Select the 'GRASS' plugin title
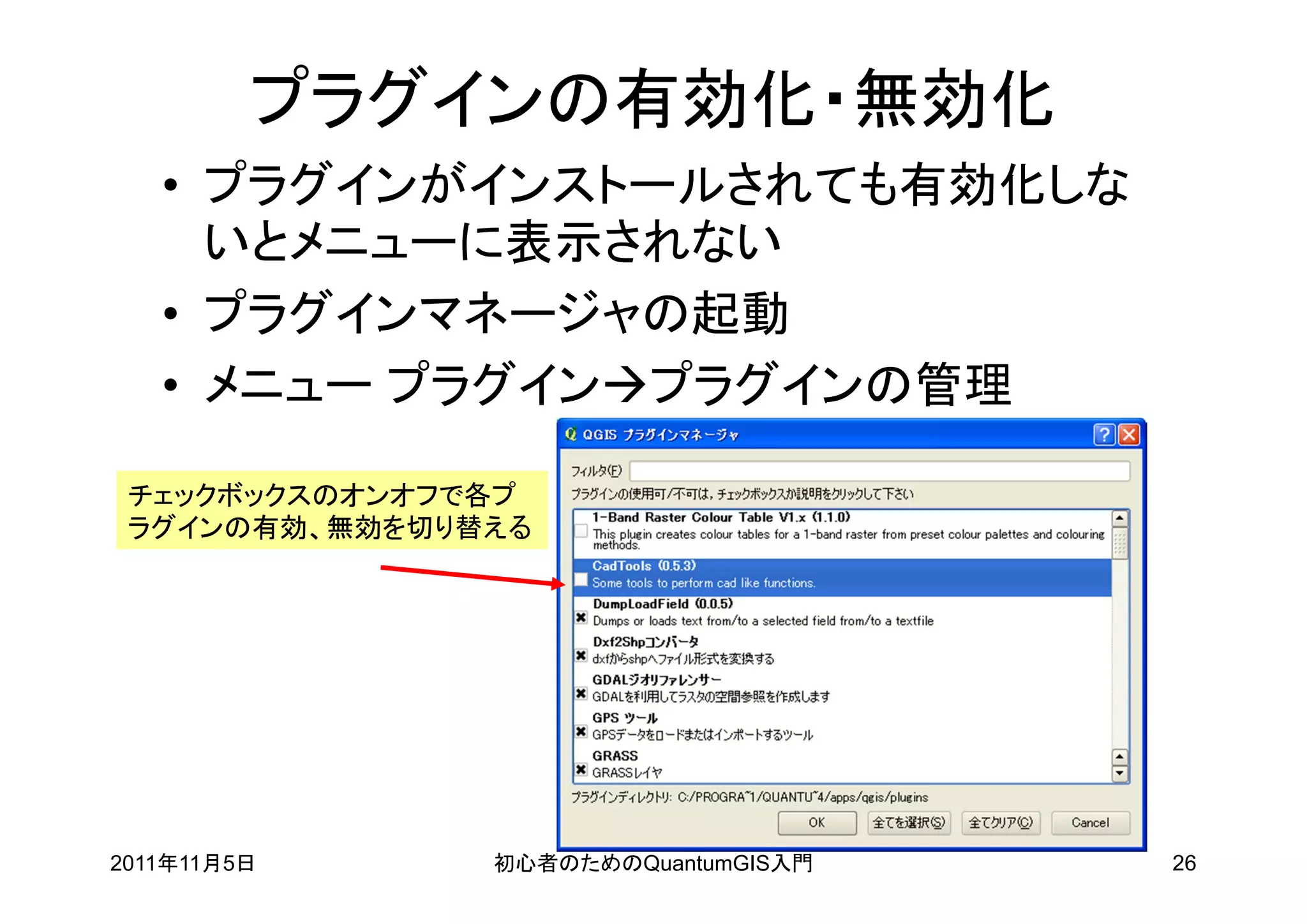Viewport: 1307px width, 924px height. [615, 756]
